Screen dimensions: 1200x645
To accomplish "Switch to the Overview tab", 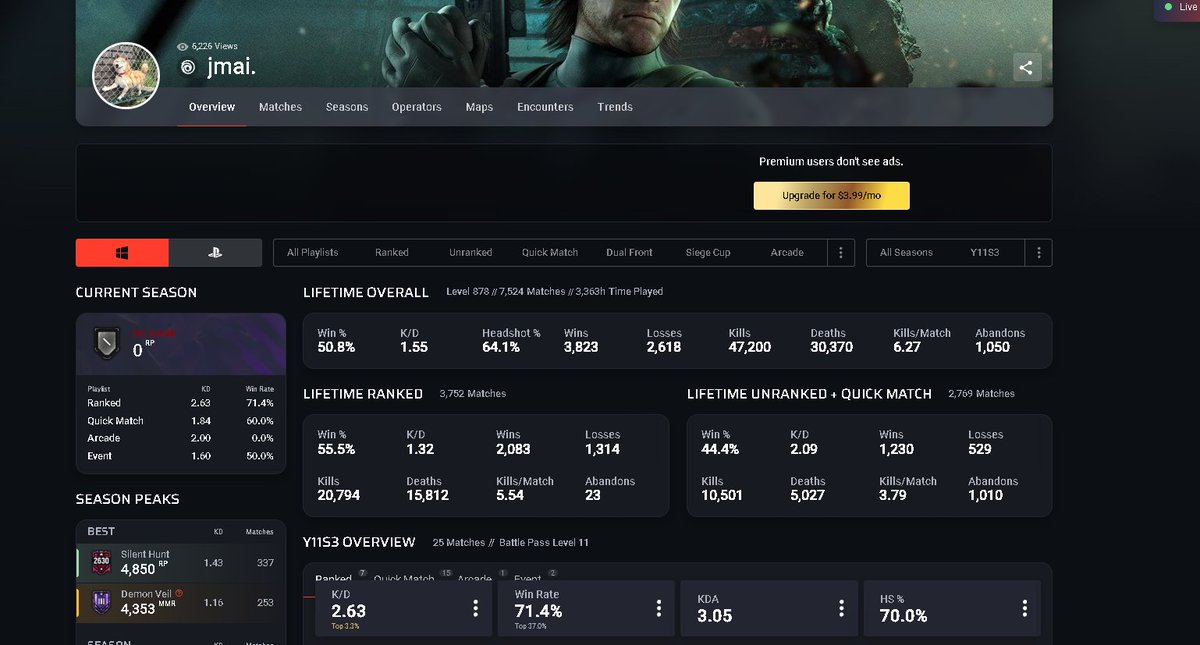I will (x=212, y=107).
